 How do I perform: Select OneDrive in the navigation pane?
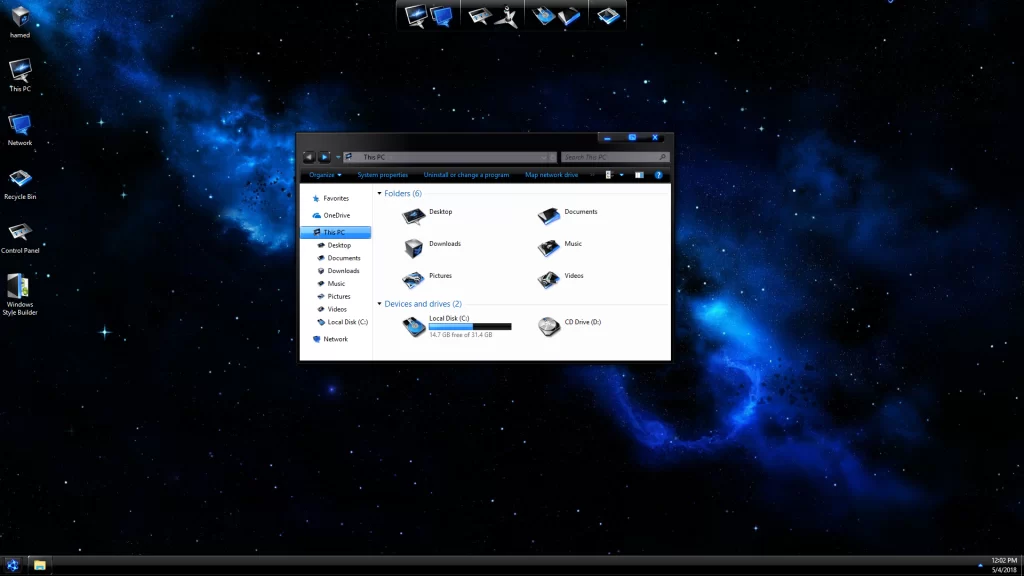pyautogui.click(x=336, y=215)
